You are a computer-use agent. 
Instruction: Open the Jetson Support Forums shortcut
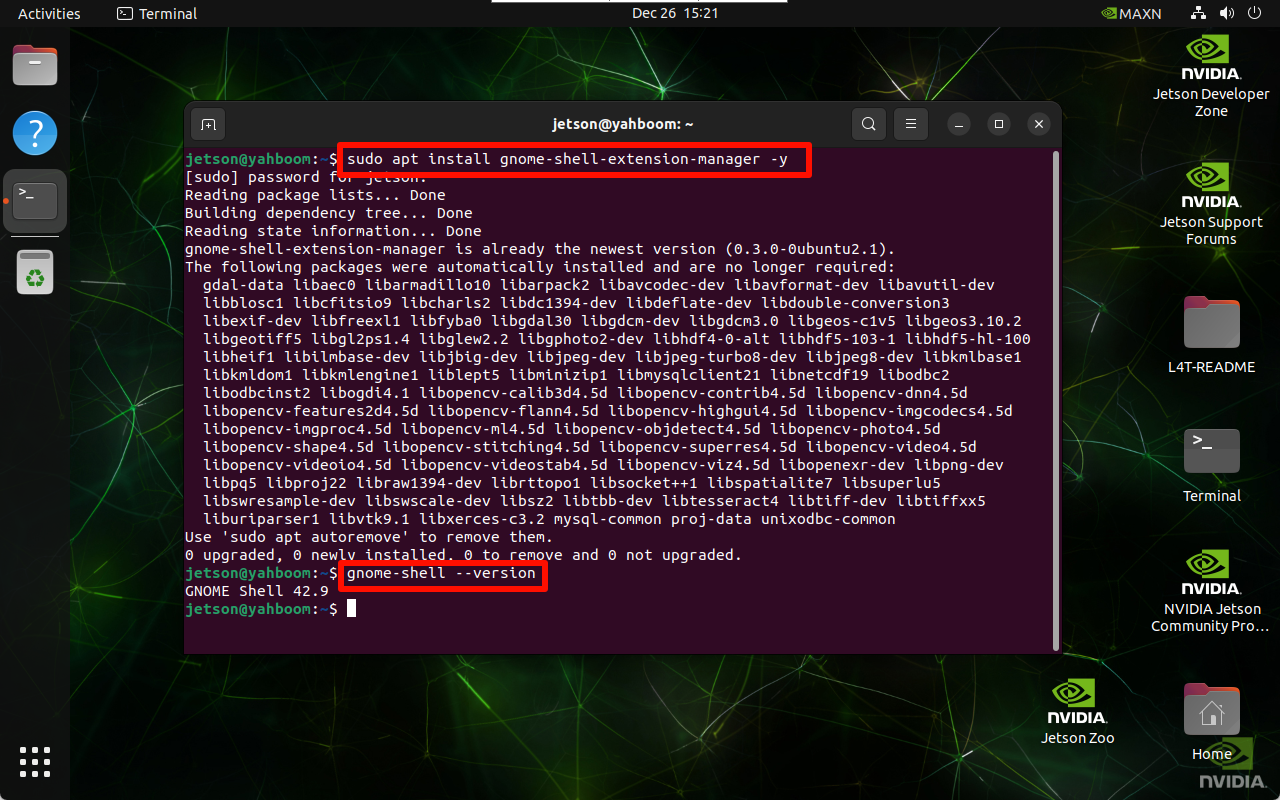(1210, 190)
